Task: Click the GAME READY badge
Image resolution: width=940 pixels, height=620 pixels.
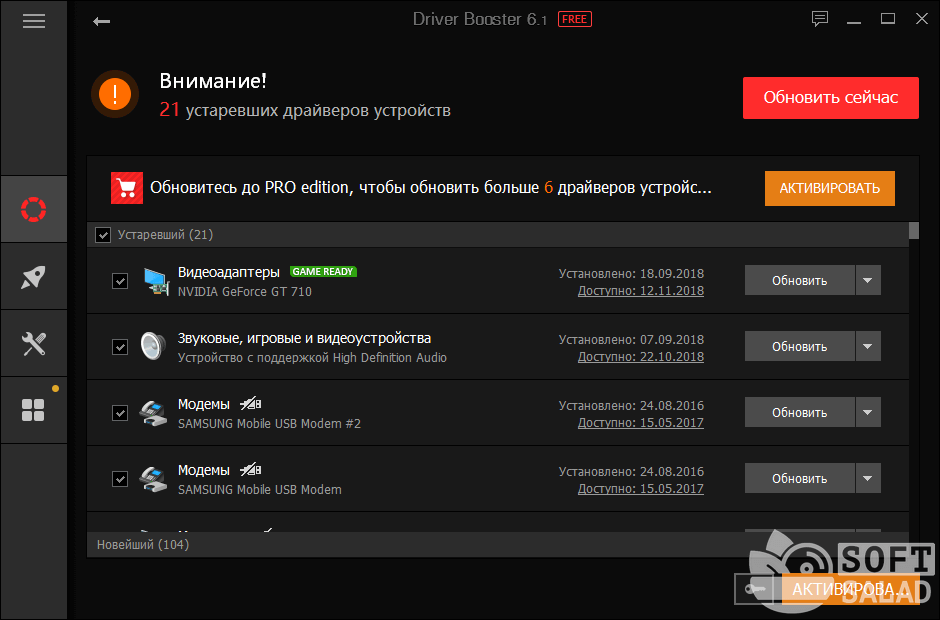Action: coord(323,272)
